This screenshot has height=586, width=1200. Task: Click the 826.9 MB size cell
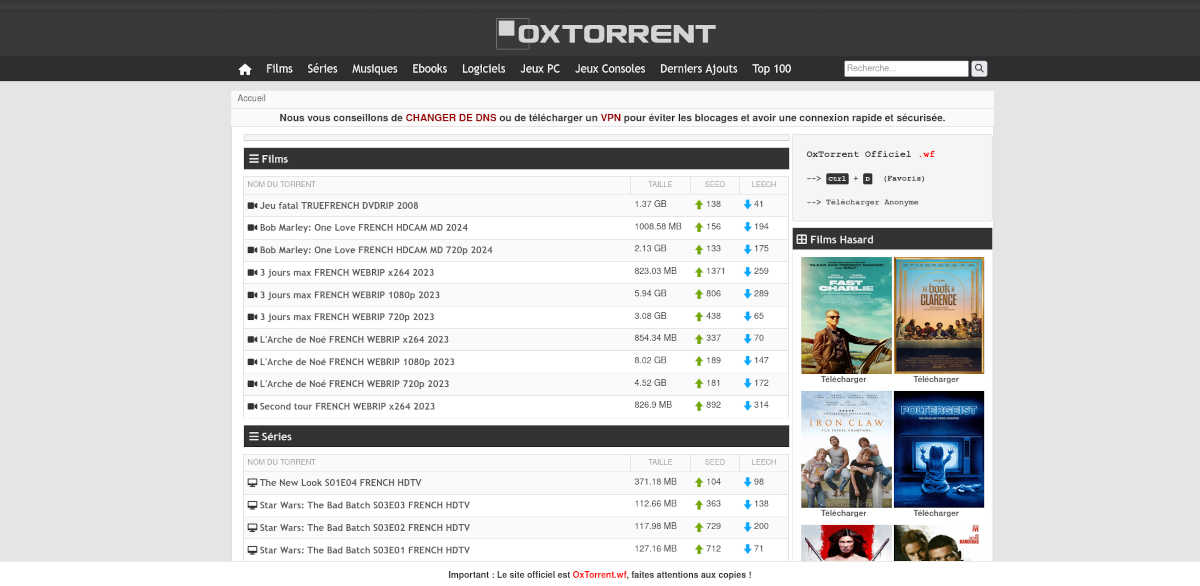click(653, 405)
